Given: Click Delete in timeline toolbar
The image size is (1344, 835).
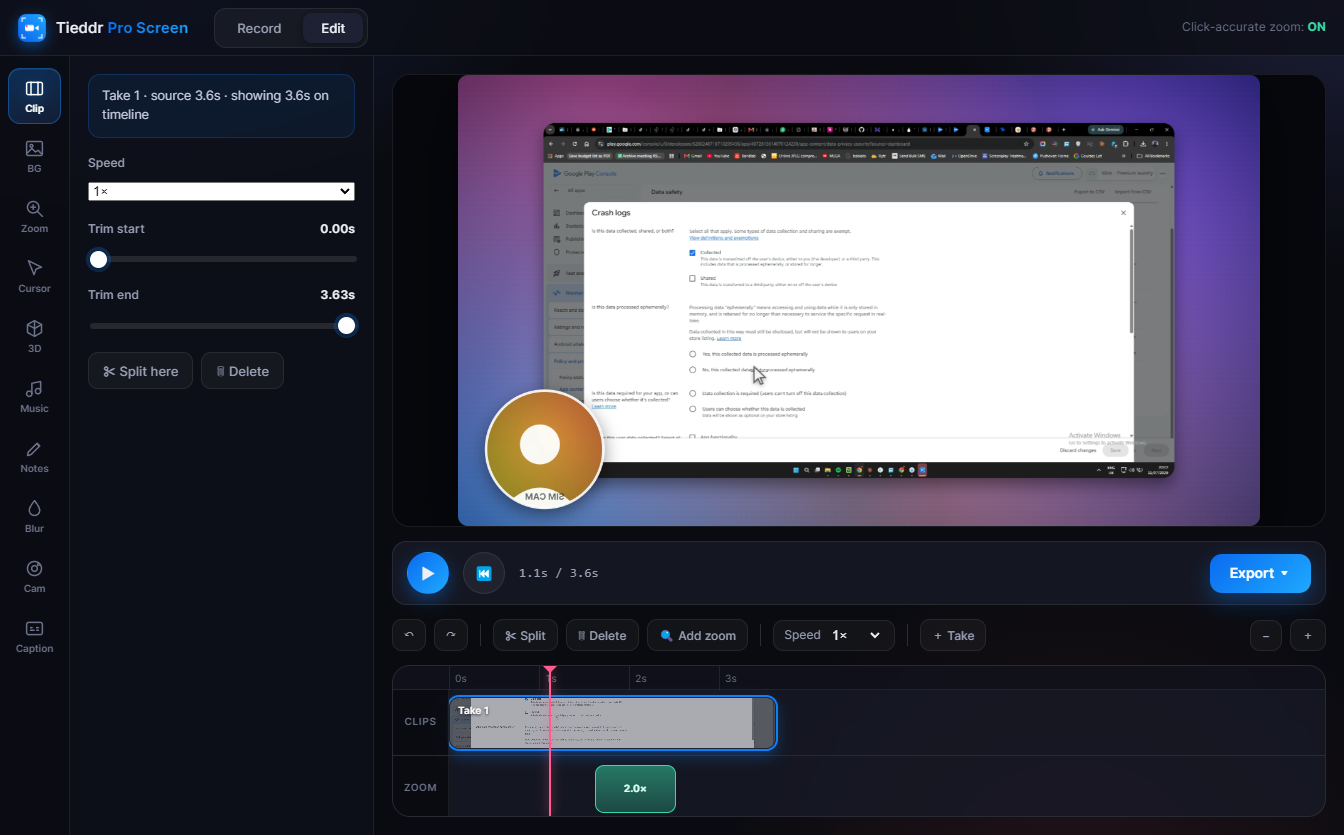Looking at the screenshot, I should point(602,635).
